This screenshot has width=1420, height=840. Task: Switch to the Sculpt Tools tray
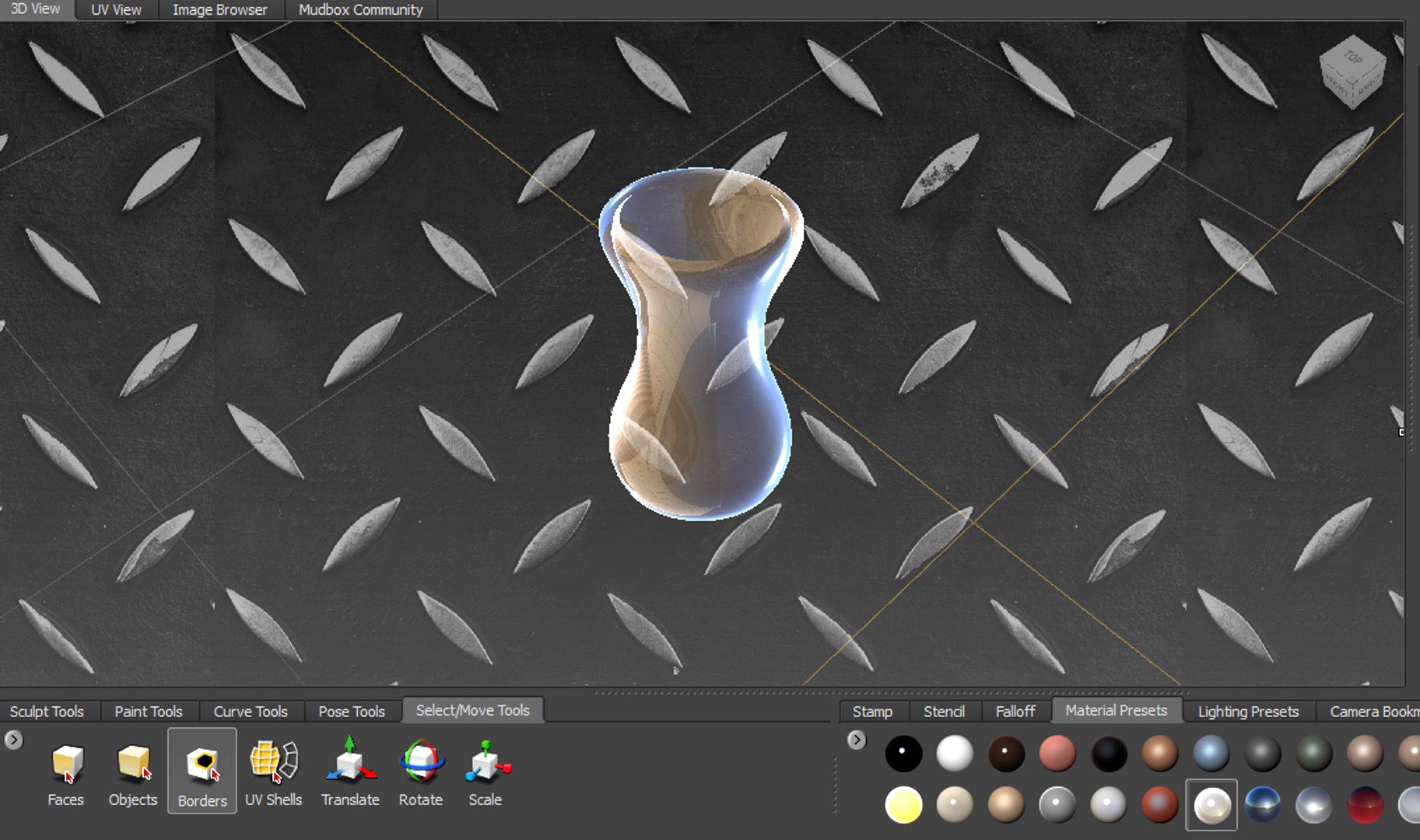tap(47, 712)
